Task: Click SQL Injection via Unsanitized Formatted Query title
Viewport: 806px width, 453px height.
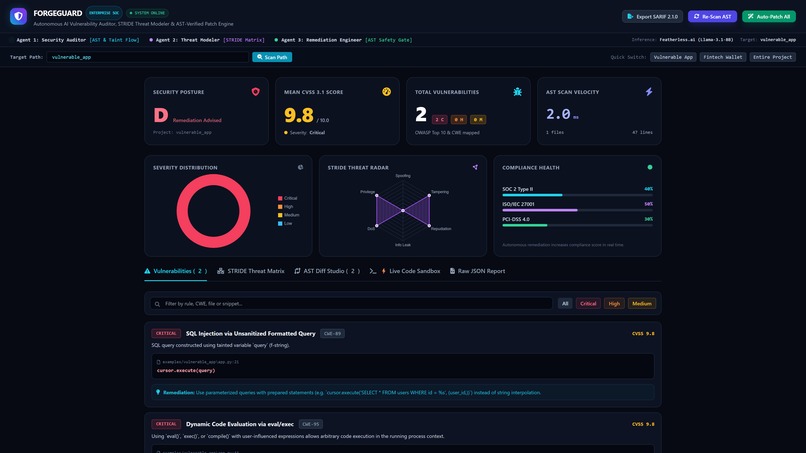Action: coord(250,334)
